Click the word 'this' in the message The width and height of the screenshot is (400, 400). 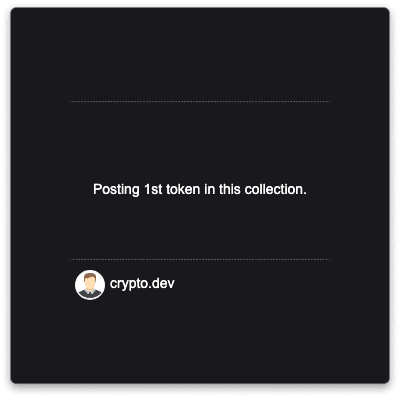230,189
